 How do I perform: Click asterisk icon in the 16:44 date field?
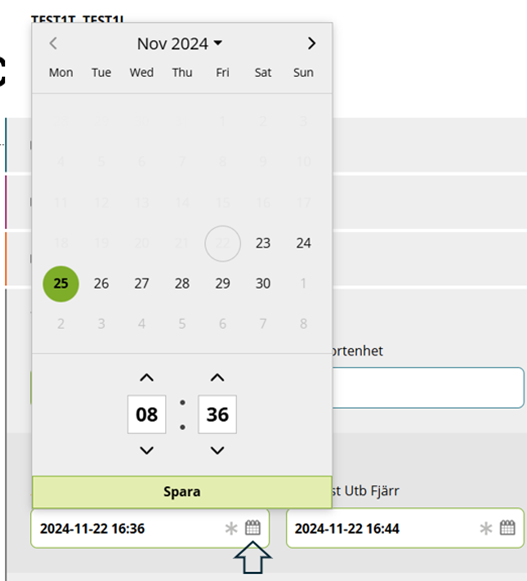pos(486,528)
